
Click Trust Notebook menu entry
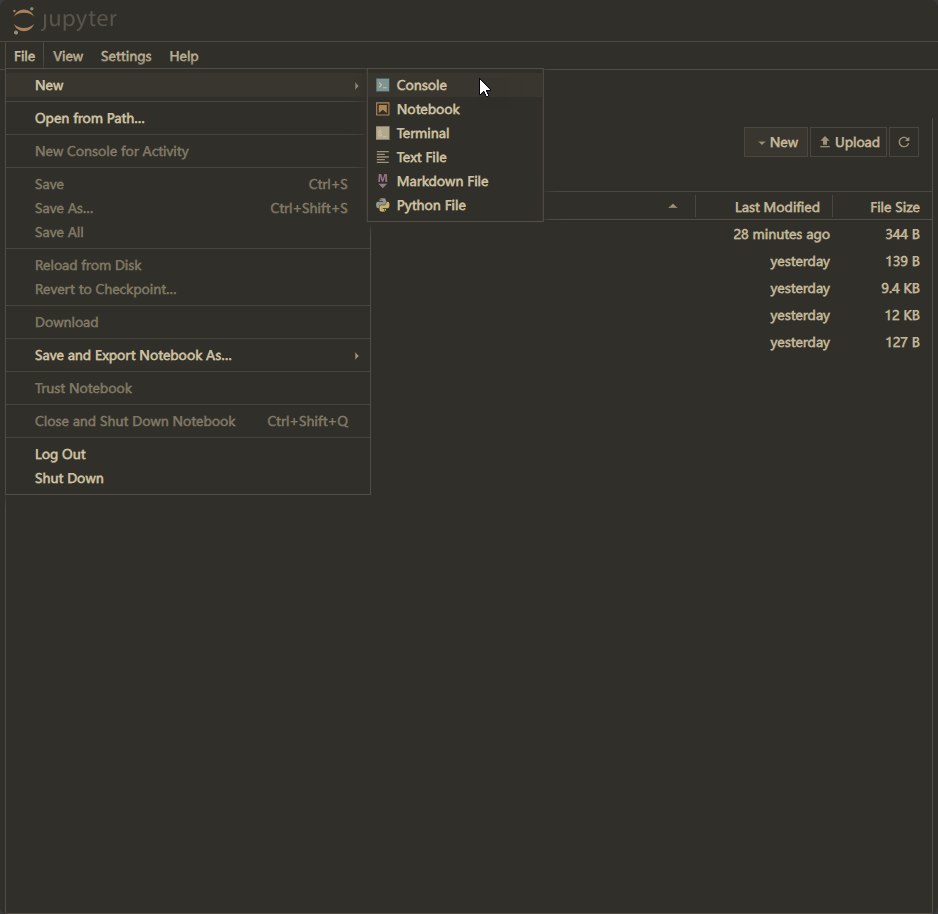click(x=188, y=388)
